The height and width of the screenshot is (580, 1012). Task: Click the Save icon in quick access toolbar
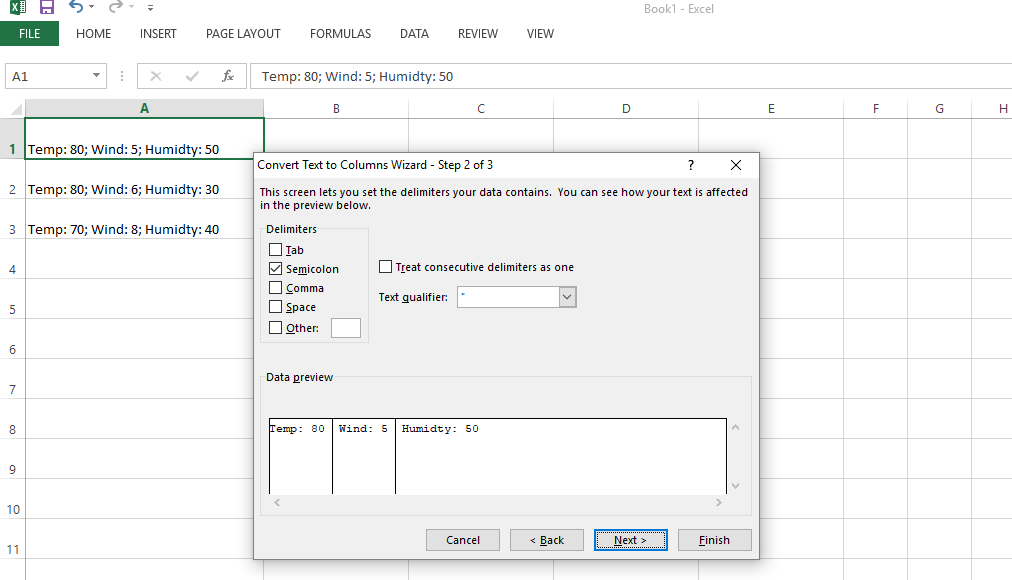(x=46, y=8)
